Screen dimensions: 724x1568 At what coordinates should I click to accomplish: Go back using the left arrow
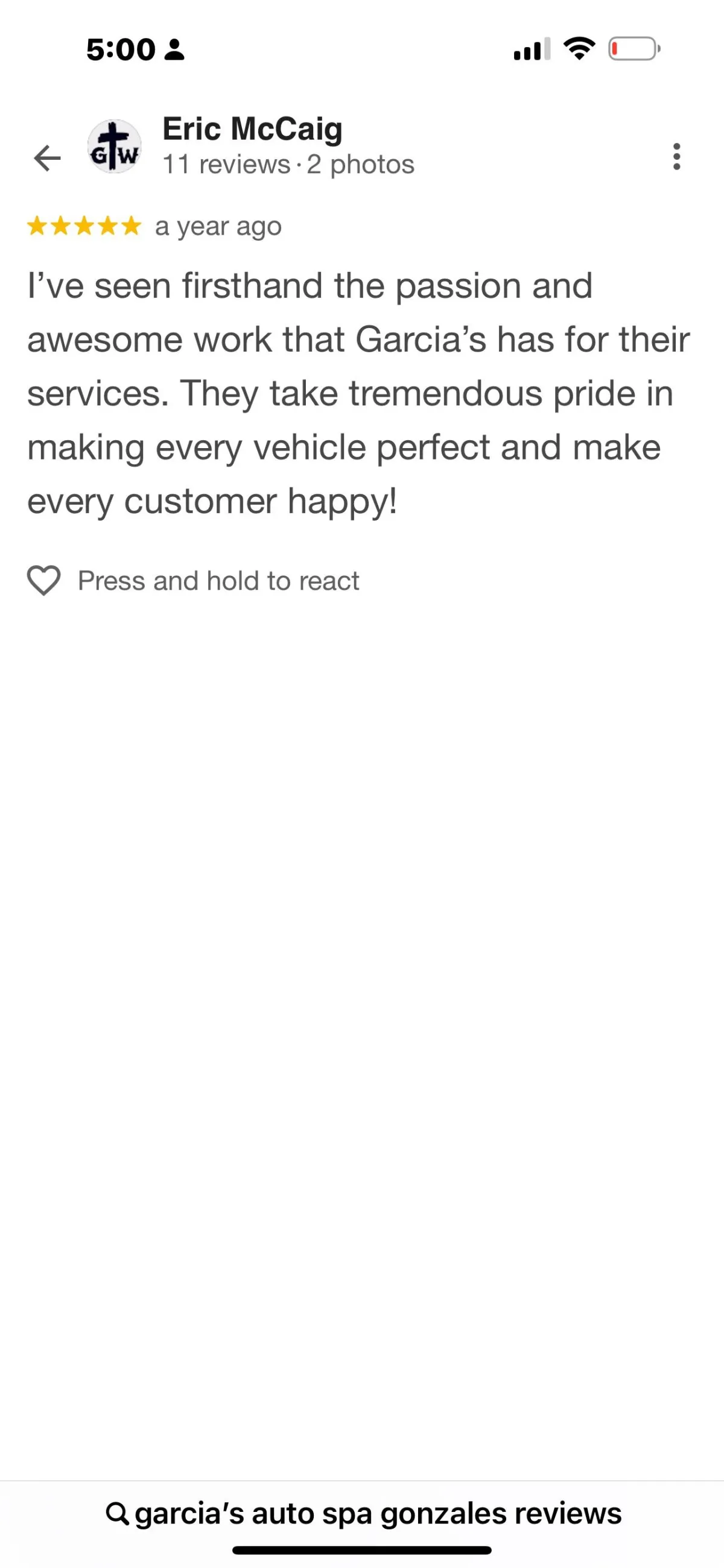click(x=47, y=158)
